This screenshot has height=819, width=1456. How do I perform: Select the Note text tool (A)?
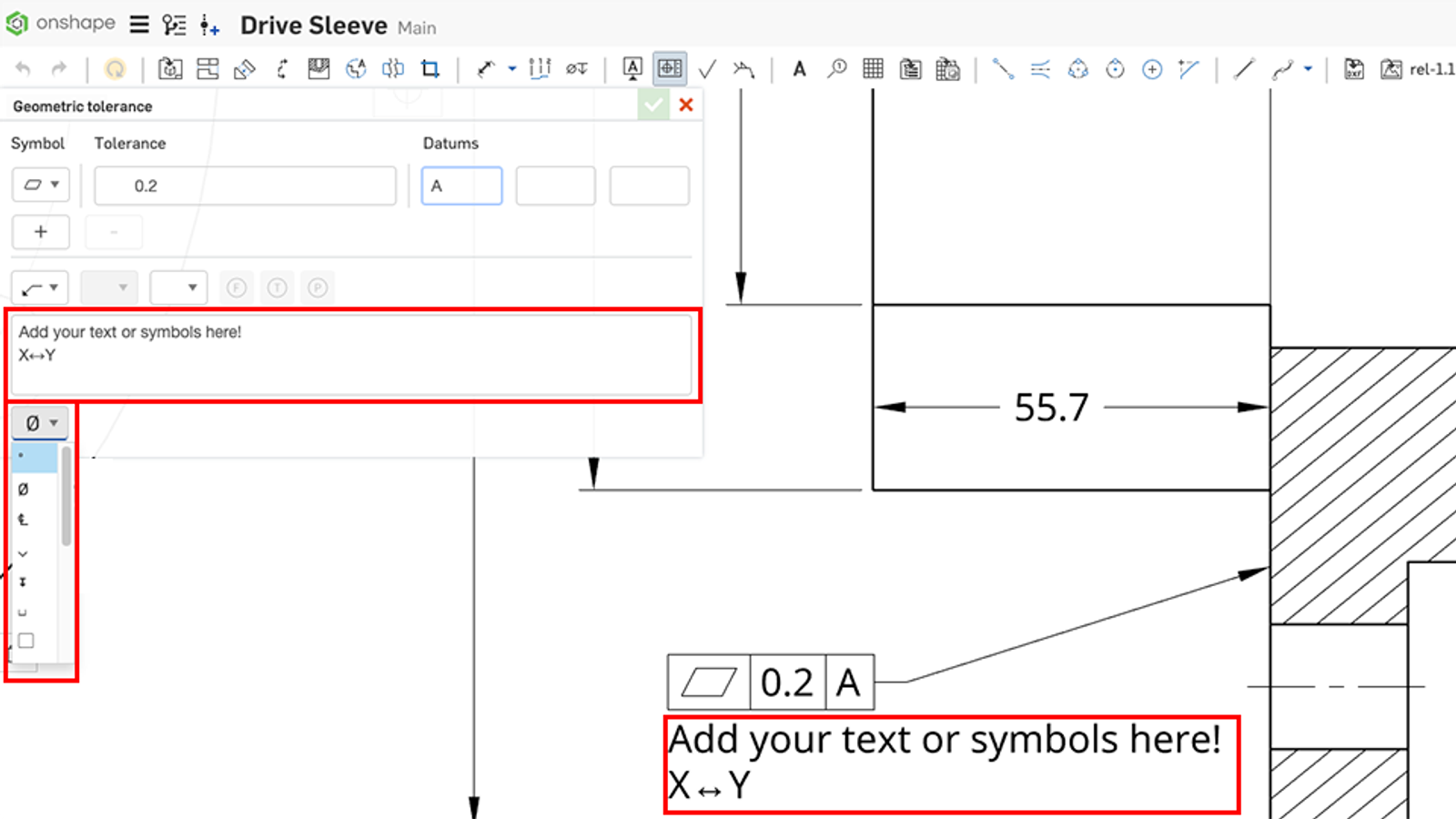click(x=799, y=69)
